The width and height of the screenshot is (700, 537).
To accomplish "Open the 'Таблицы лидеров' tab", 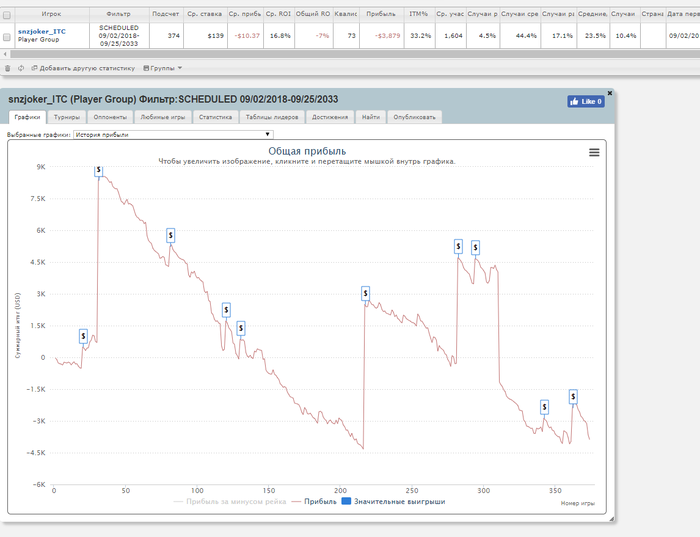I will click(x=272, y=117).
